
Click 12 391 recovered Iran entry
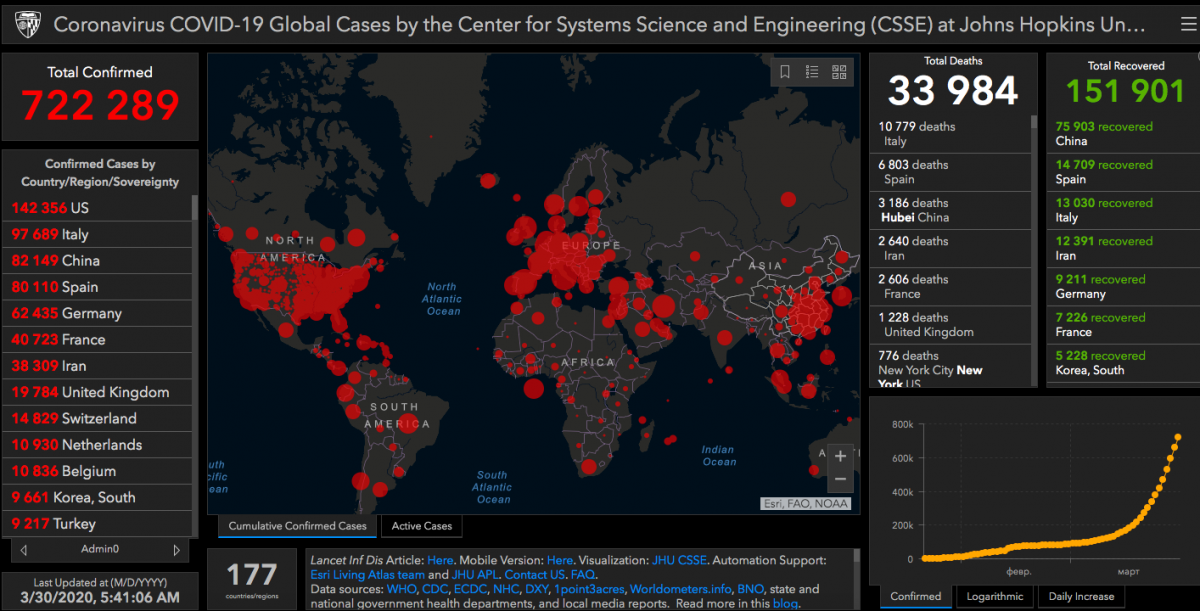tap(1123, 248)
